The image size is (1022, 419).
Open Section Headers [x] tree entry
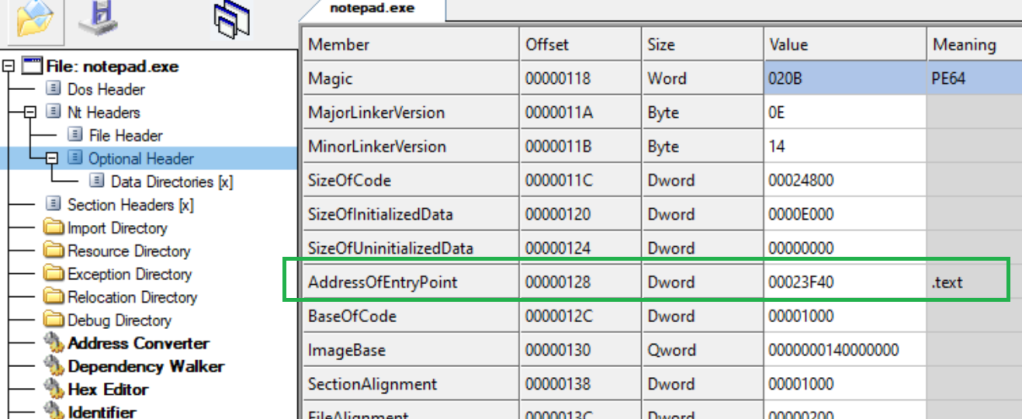pos(130,205)
